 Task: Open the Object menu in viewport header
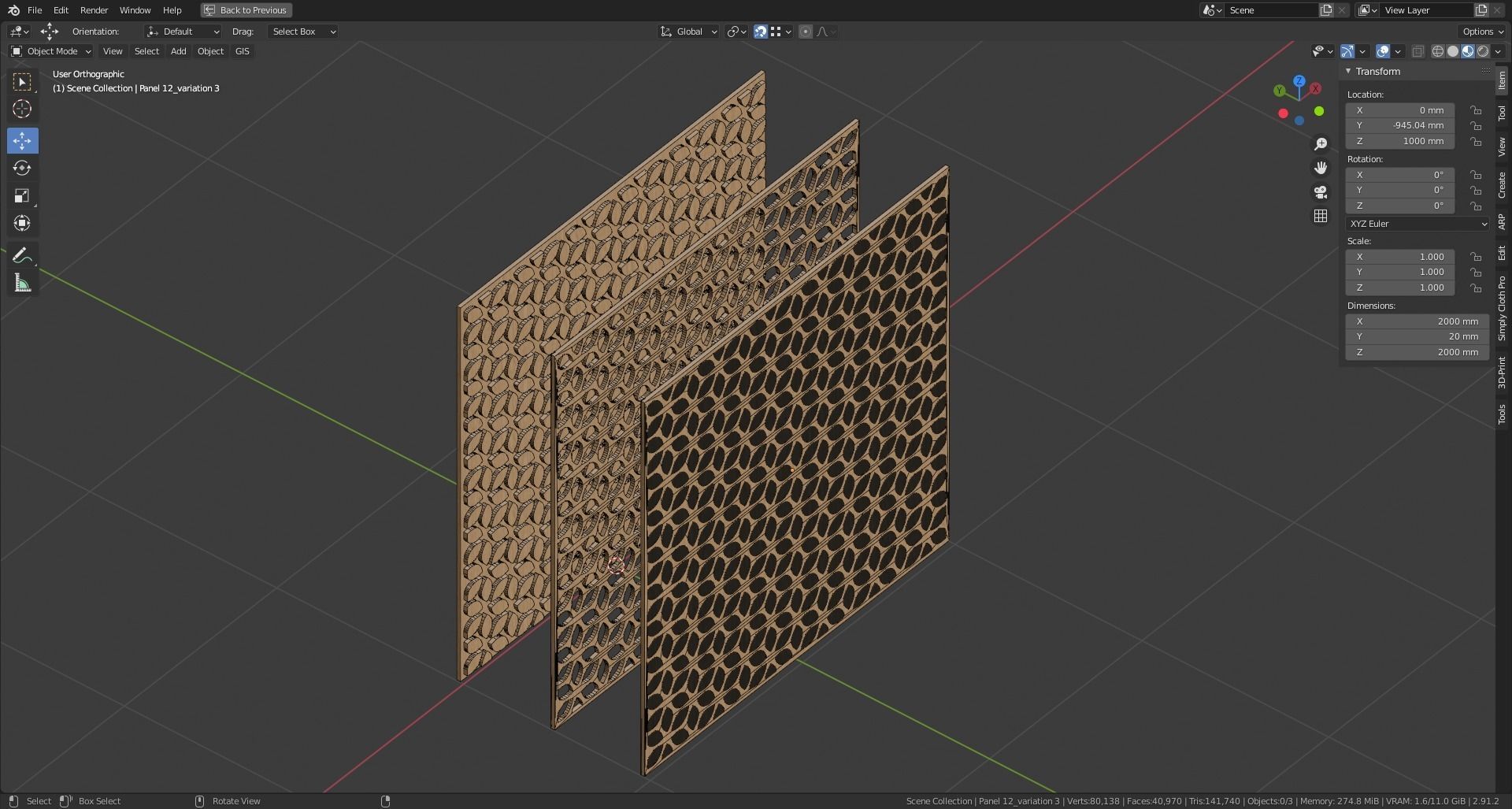click(210, 51)
